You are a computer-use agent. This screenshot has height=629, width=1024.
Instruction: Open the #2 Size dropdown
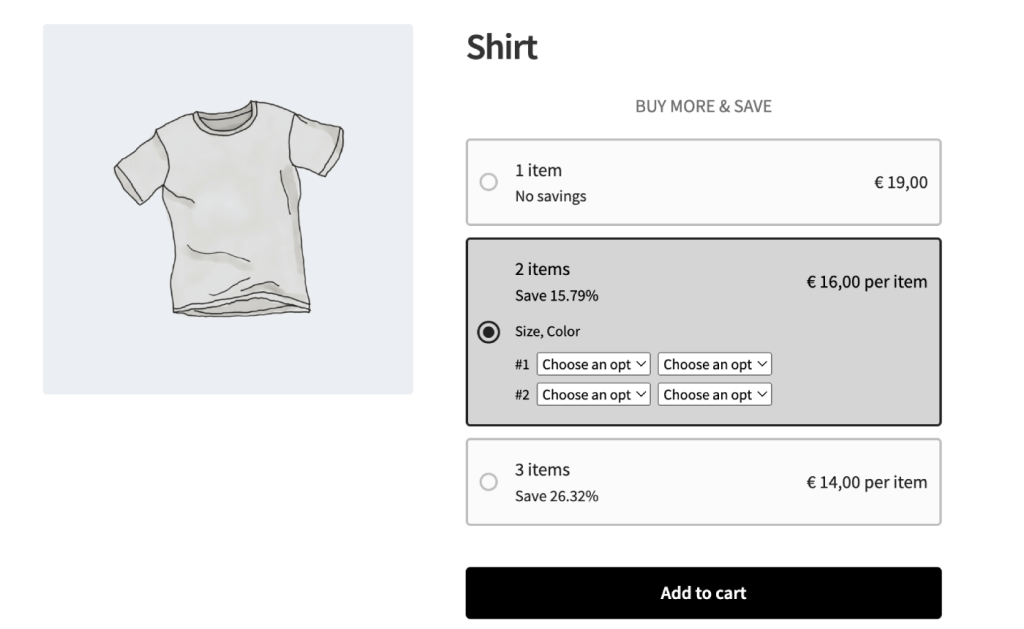point(593,394)
